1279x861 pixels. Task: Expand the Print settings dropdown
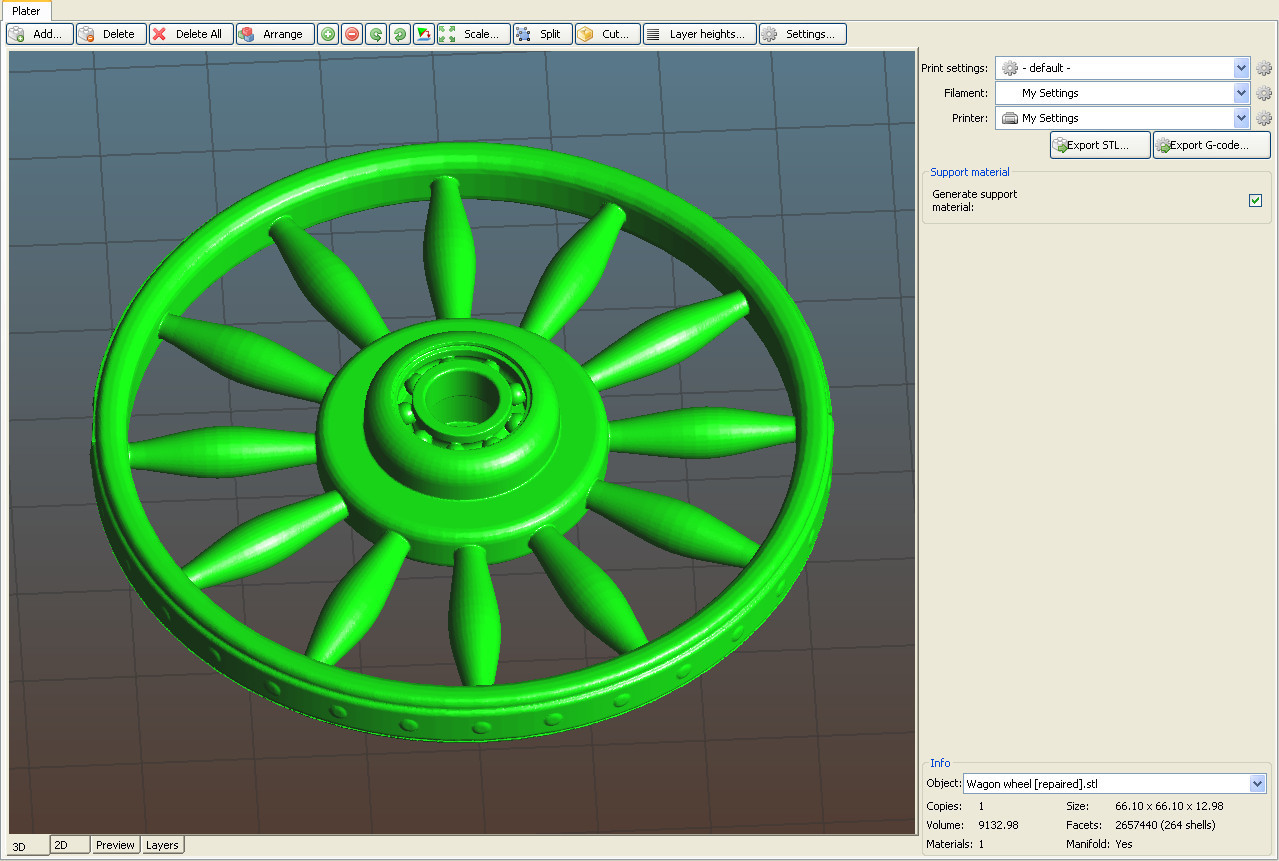click(1241, 68)
